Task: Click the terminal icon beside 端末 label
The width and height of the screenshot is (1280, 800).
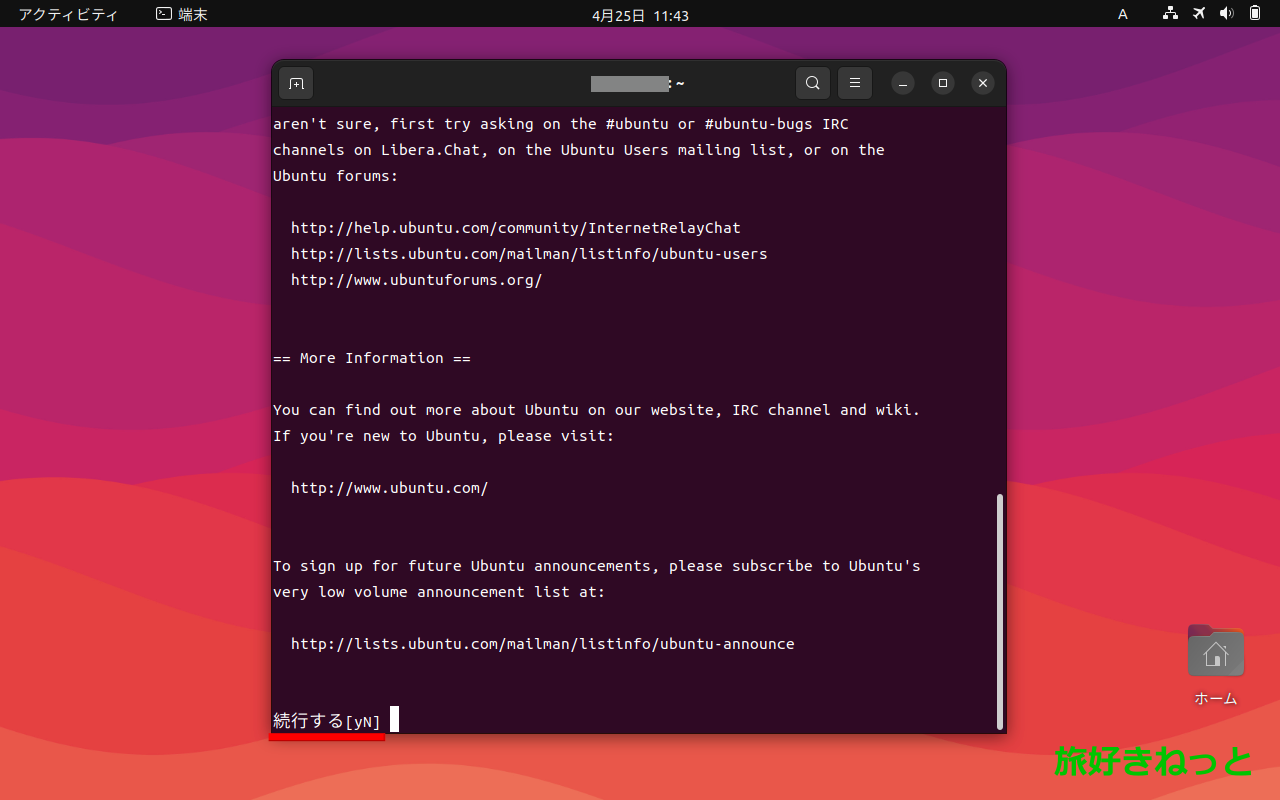Action: point(162,14)
